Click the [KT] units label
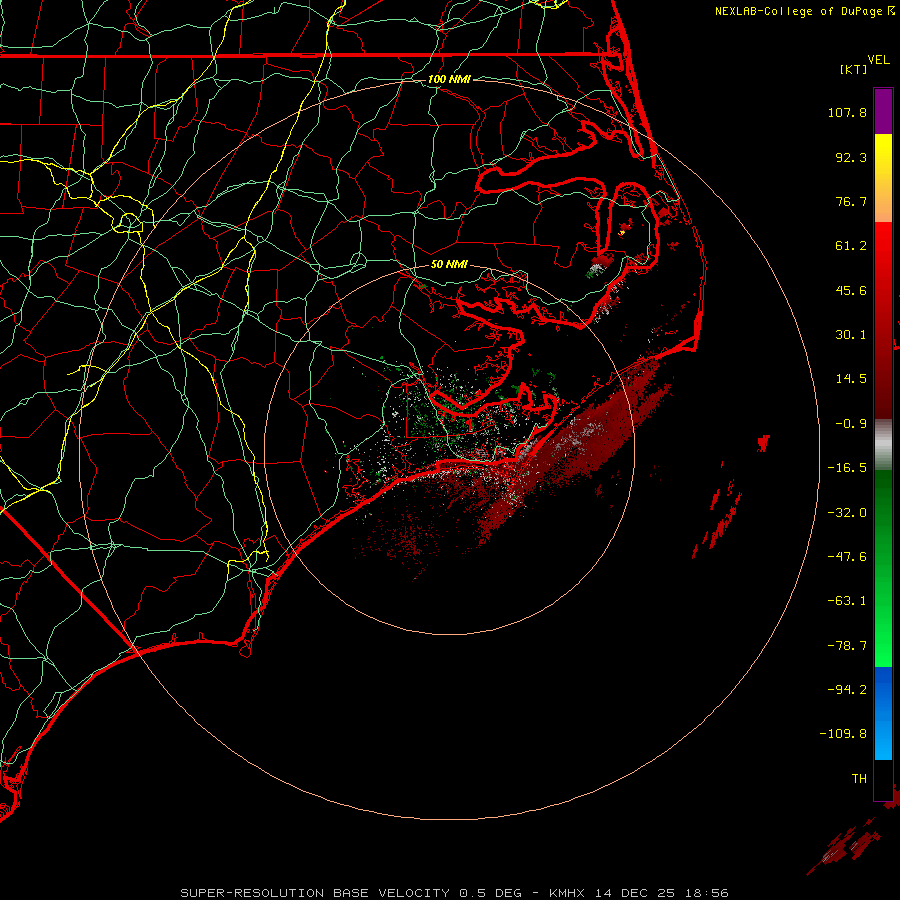This screenshot has width=900, height=900. [x=854, y=69]
